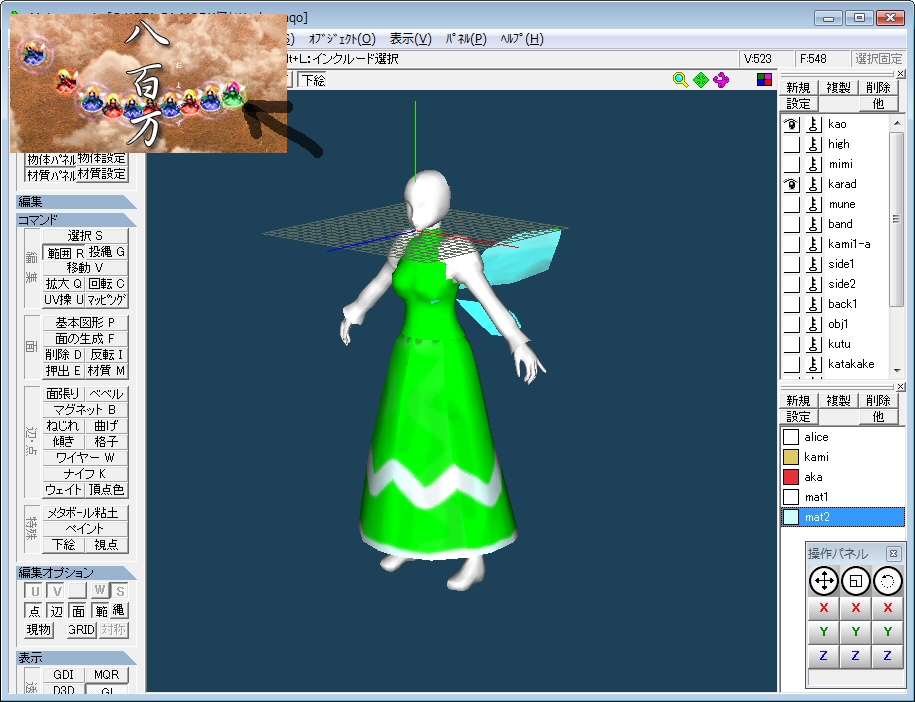Open the 表示(V) menu

pyautogui.click(x=410, y=39)
